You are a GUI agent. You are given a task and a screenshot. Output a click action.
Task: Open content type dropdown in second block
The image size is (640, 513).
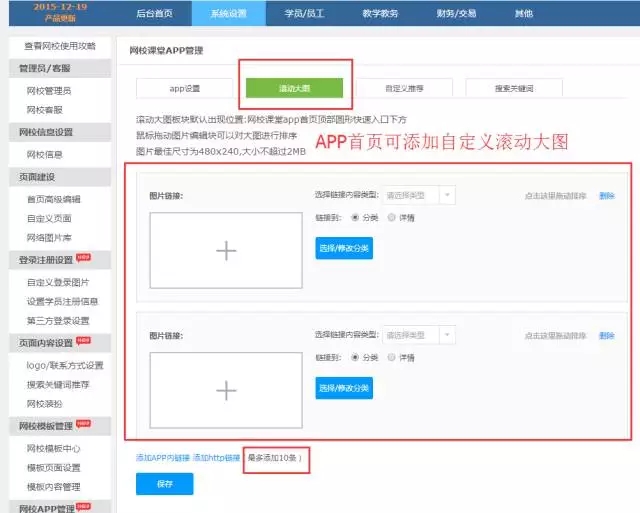point(419,335)
